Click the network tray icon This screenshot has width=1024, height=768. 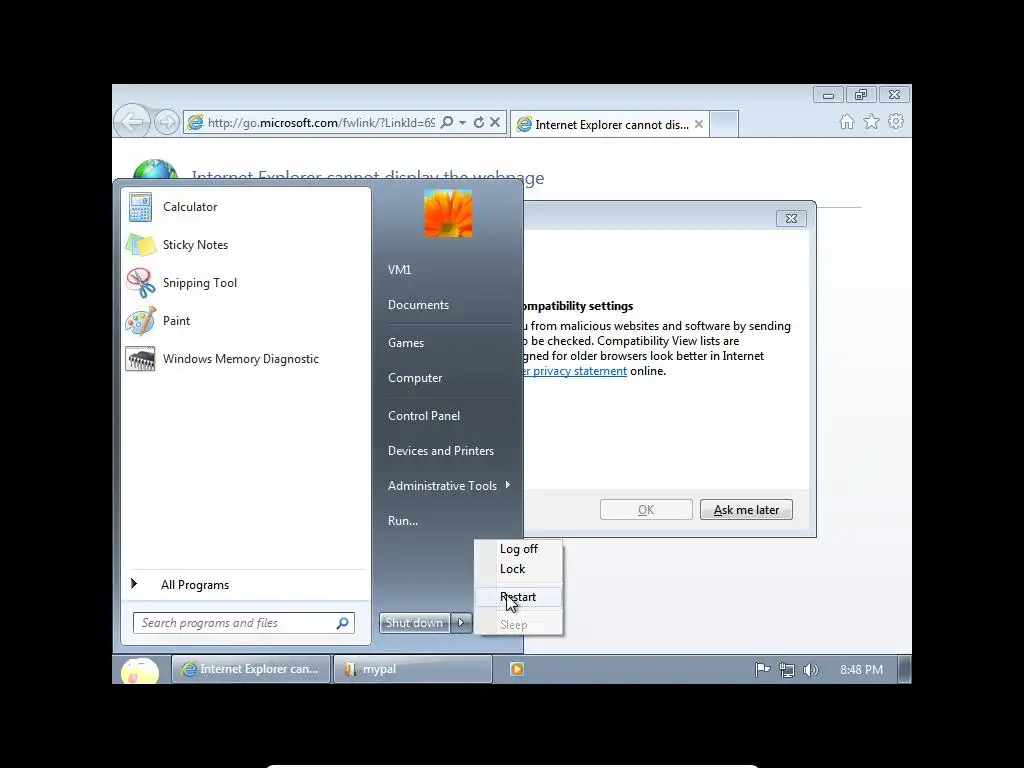point(787,670)
